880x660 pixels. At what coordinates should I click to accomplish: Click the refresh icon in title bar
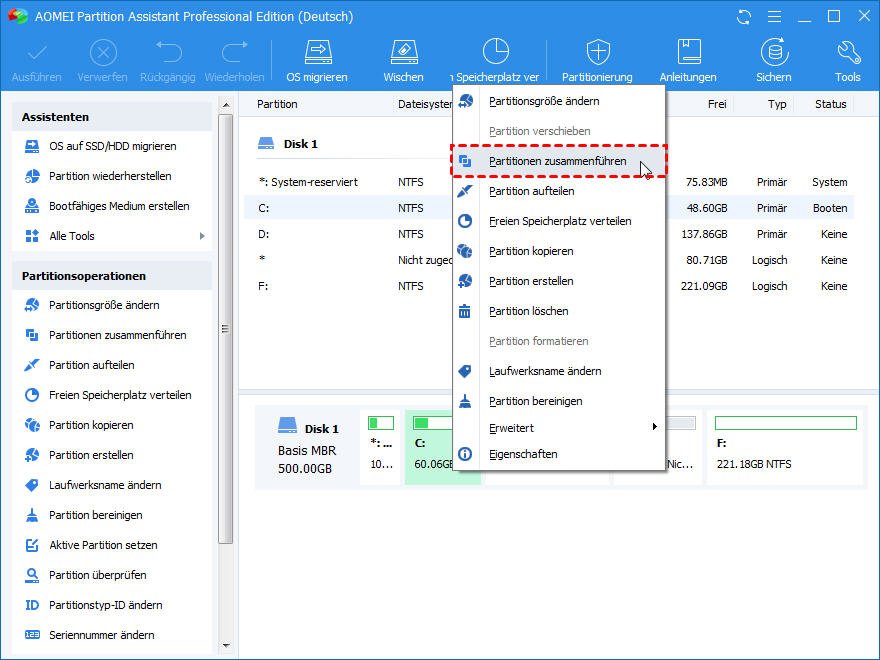coord(744,17)
